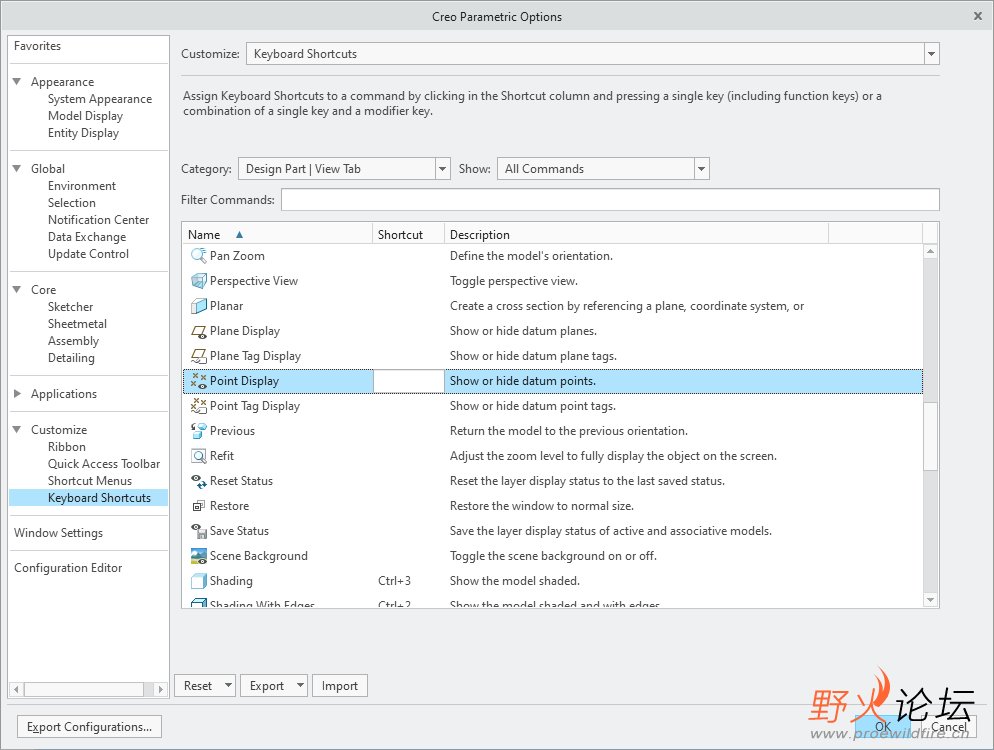This screenshot has height=750, width=994.
Task: Collapse the Appearance tree section
Action: coord(17,82)
